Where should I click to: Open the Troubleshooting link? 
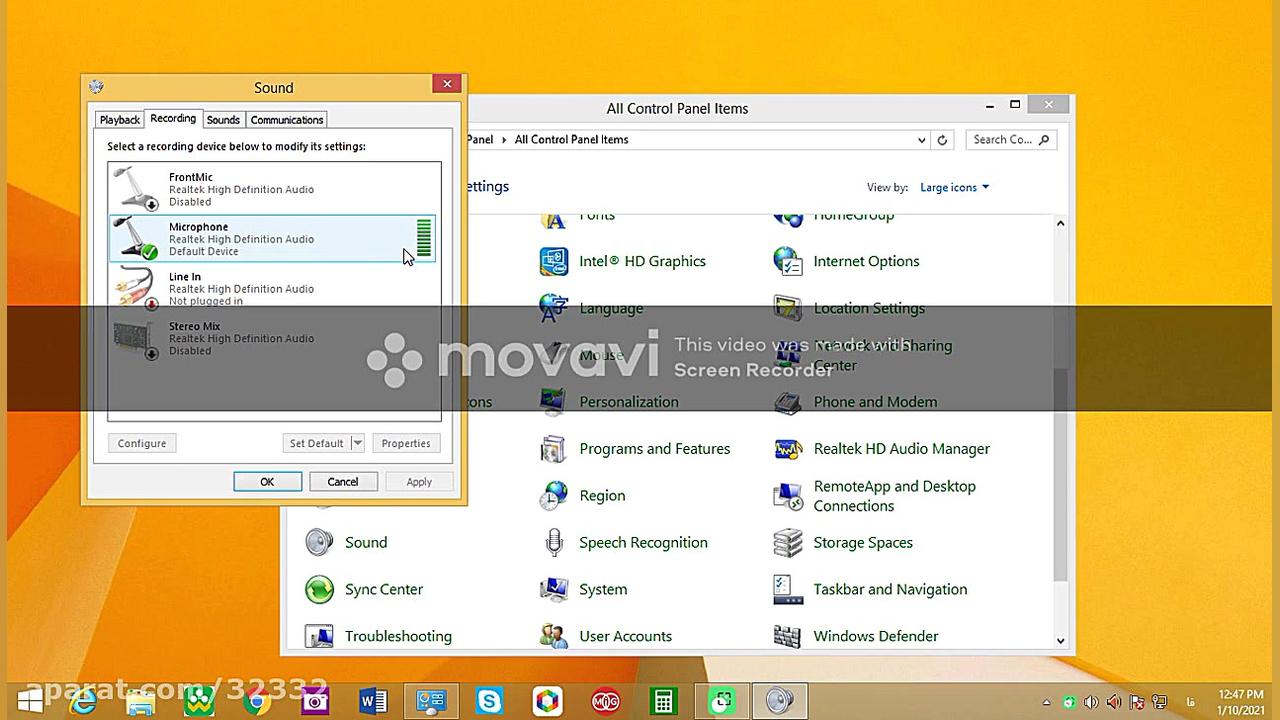click(x=398, y=636)
